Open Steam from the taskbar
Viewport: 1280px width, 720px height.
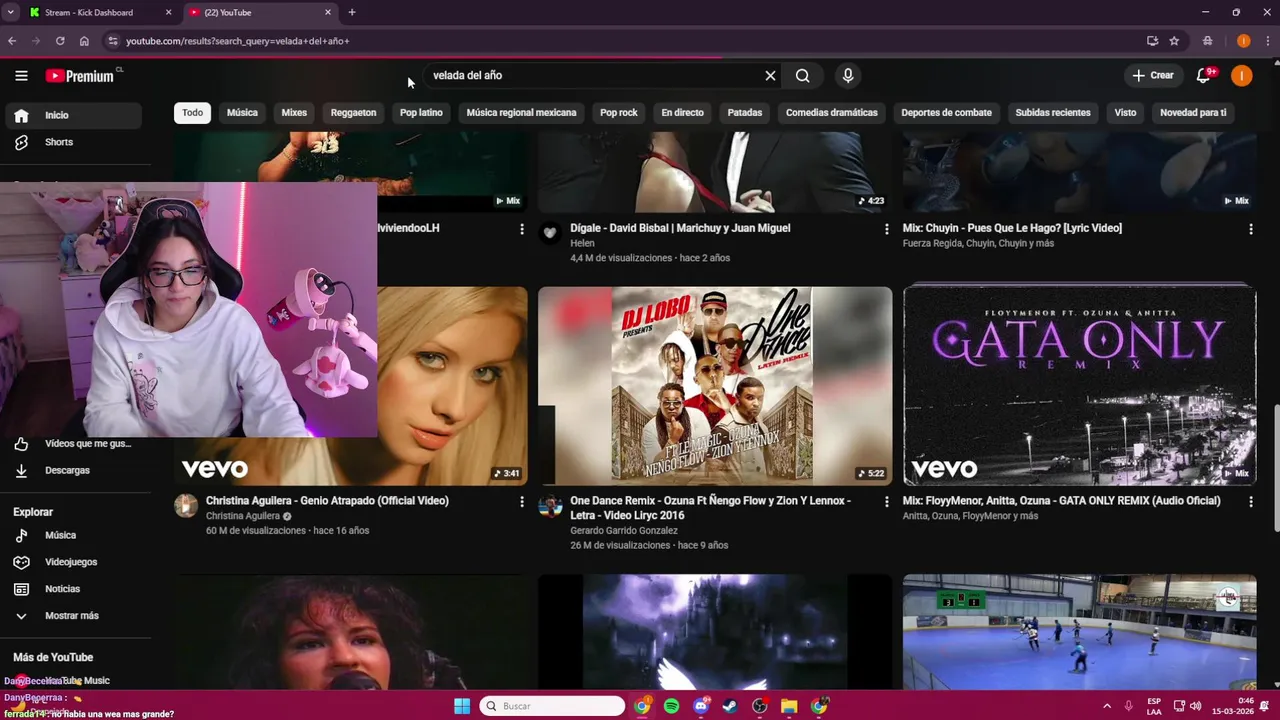tap(730, 706)
